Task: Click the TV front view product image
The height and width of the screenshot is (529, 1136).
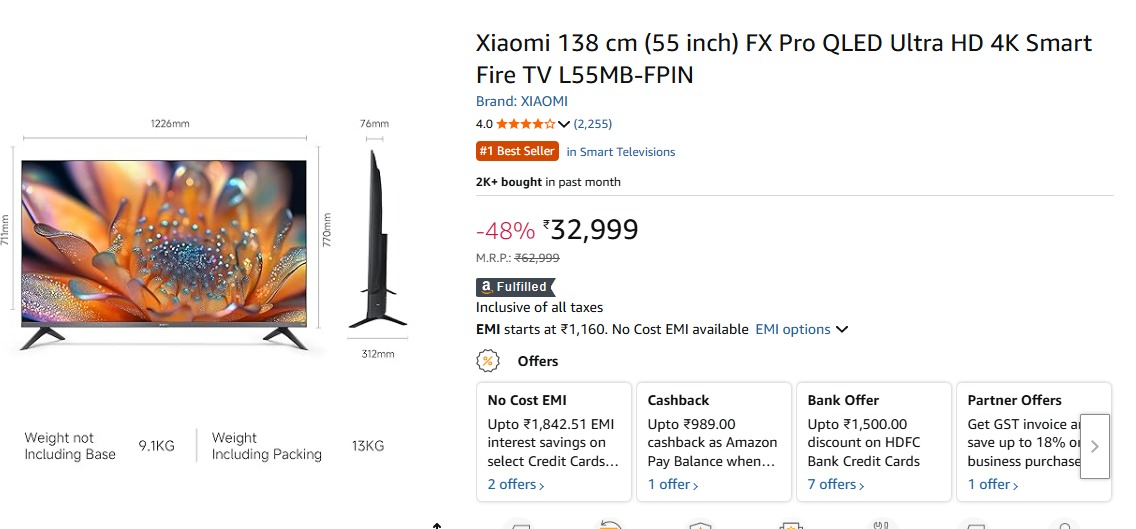Action: point(164,242)
